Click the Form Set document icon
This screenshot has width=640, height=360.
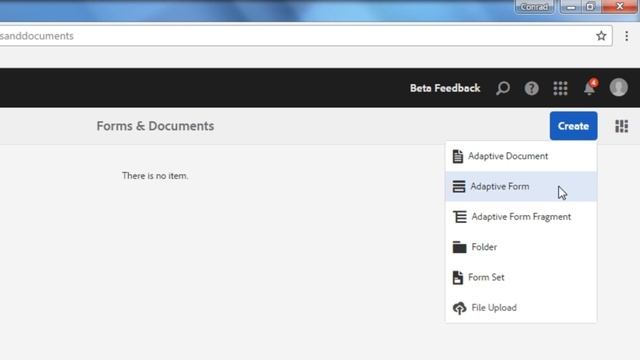[458, 278]
